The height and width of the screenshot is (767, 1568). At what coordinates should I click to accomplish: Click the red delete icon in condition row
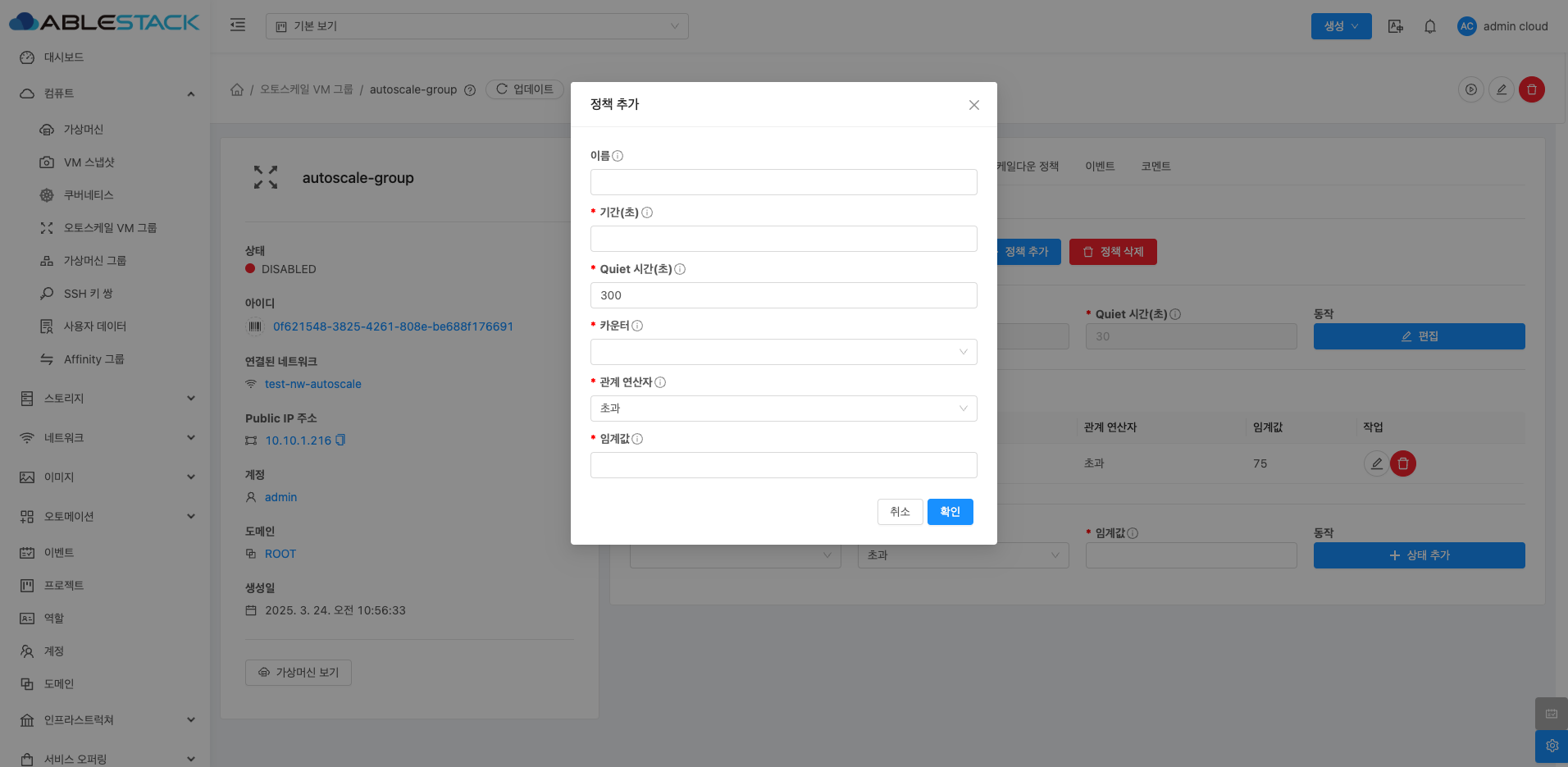pyautogui.click(x=1402, y=463)
